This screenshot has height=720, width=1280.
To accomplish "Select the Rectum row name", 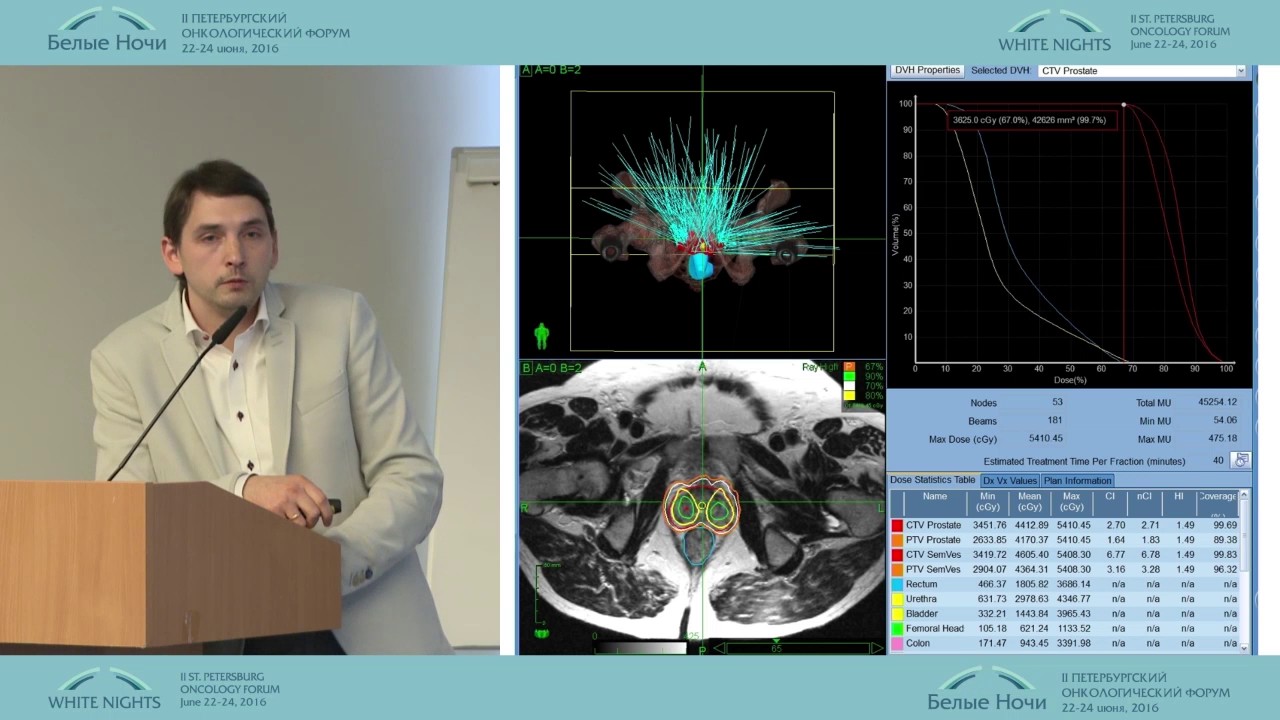I will 921,584.
